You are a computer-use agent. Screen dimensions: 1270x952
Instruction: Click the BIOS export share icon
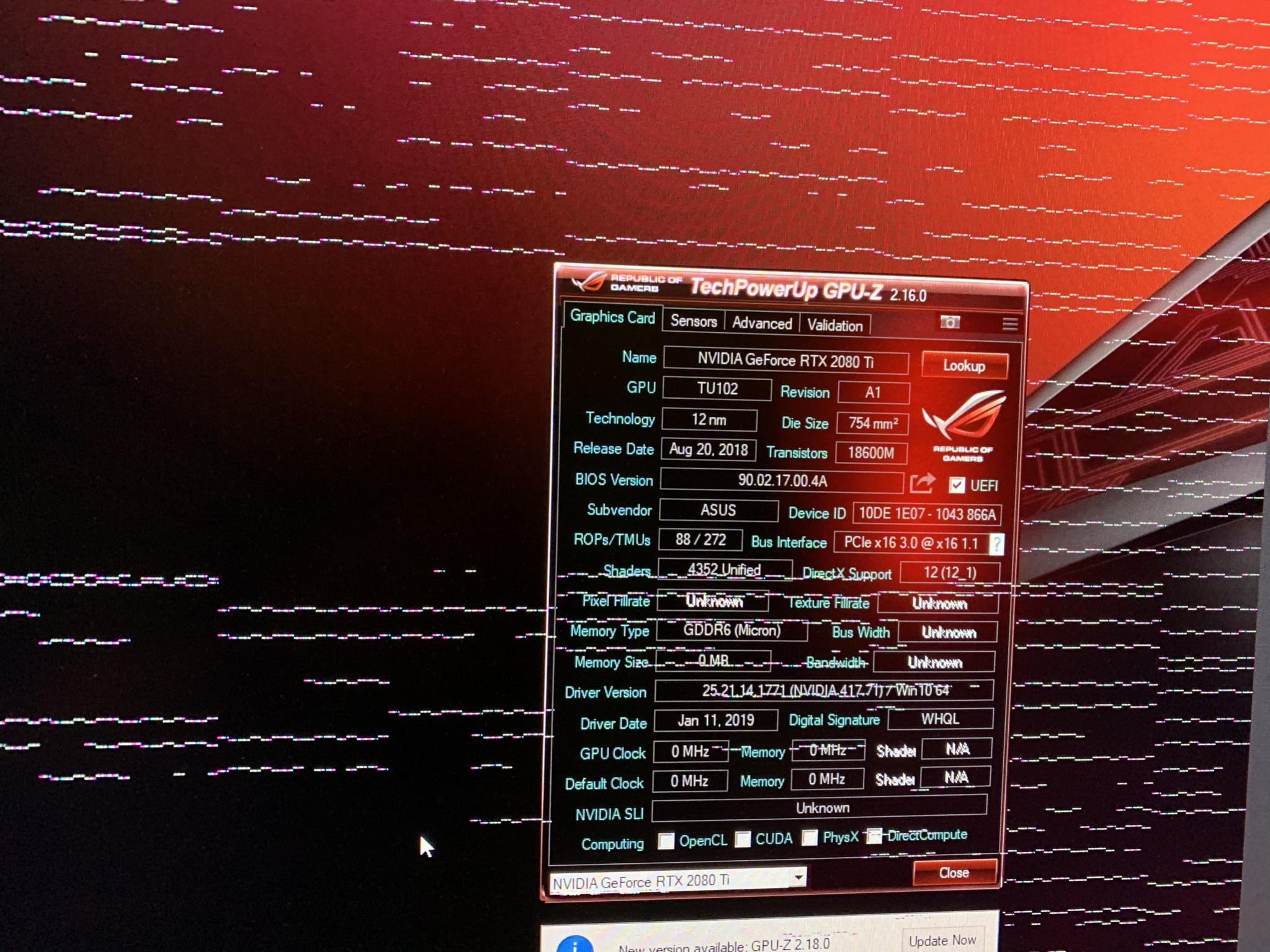922,483
